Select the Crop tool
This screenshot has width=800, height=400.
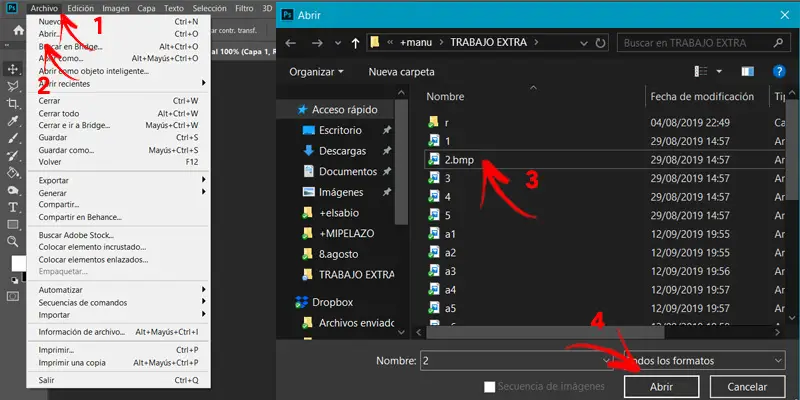[13, 104]
